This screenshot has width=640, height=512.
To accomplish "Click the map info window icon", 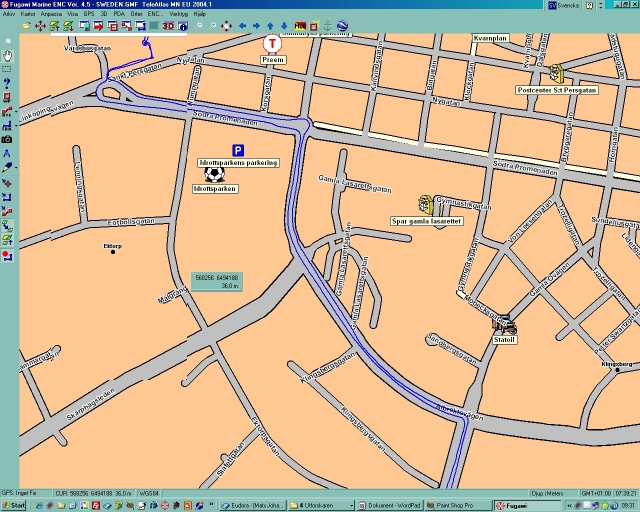I will pos(182,26).
